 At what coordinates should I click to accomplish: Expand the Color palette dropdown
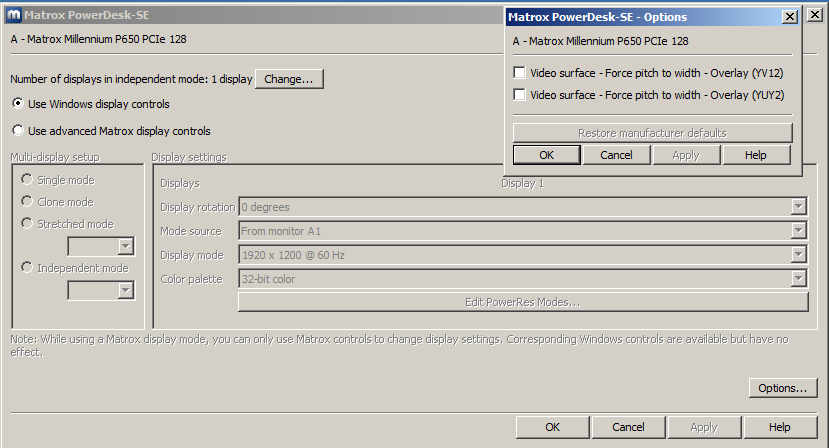(x=798, y=279)
